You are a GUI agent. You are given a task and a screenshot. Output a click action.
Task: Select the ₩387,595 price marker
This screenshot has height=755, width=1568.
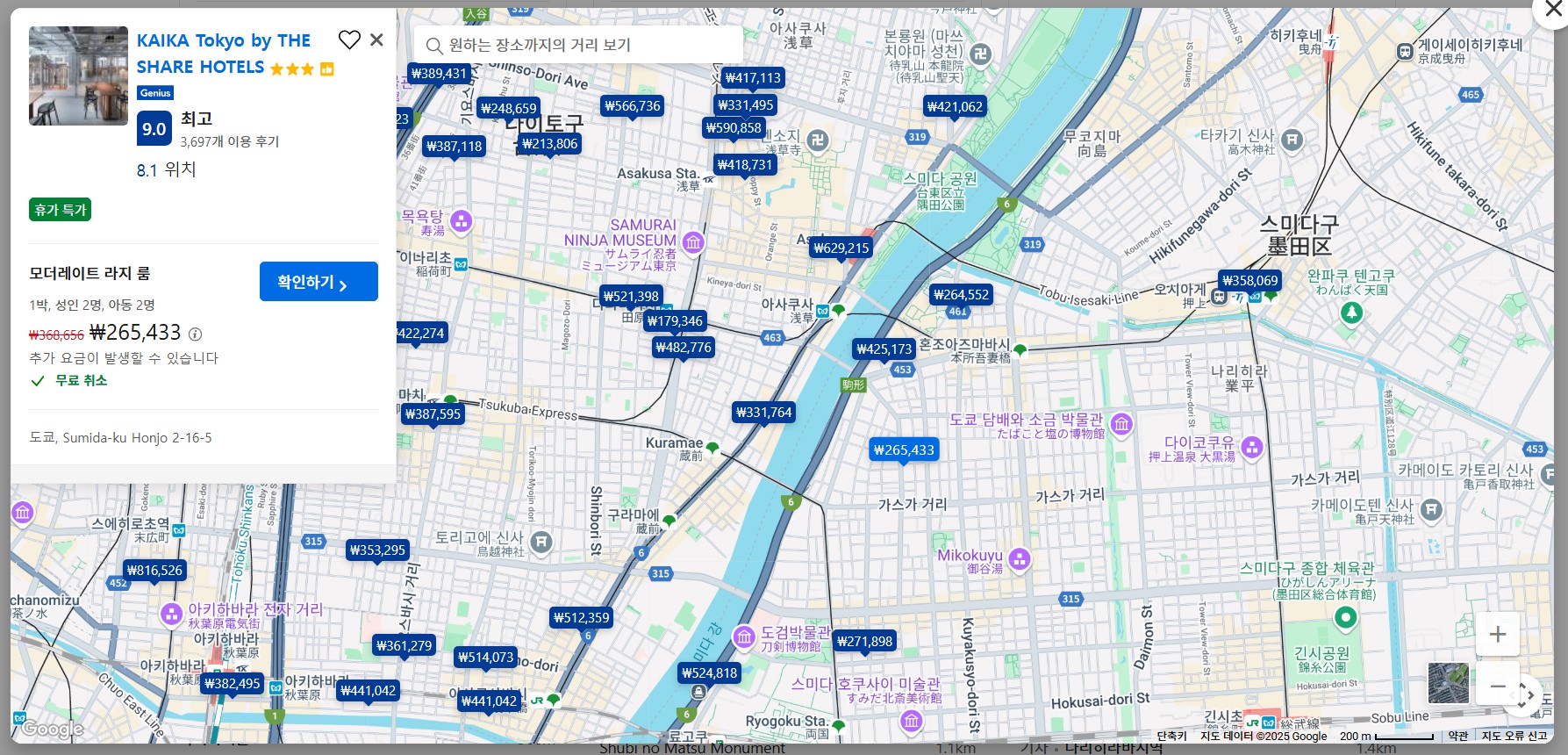433,413
